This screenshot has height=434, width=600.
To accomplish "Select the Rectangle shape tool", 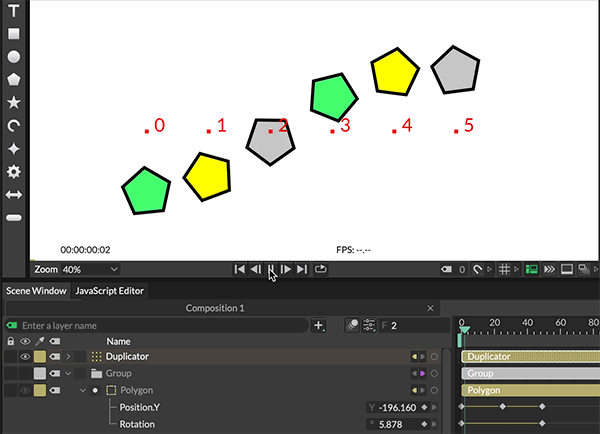I will pyautogui.click(x=14, y=33).
